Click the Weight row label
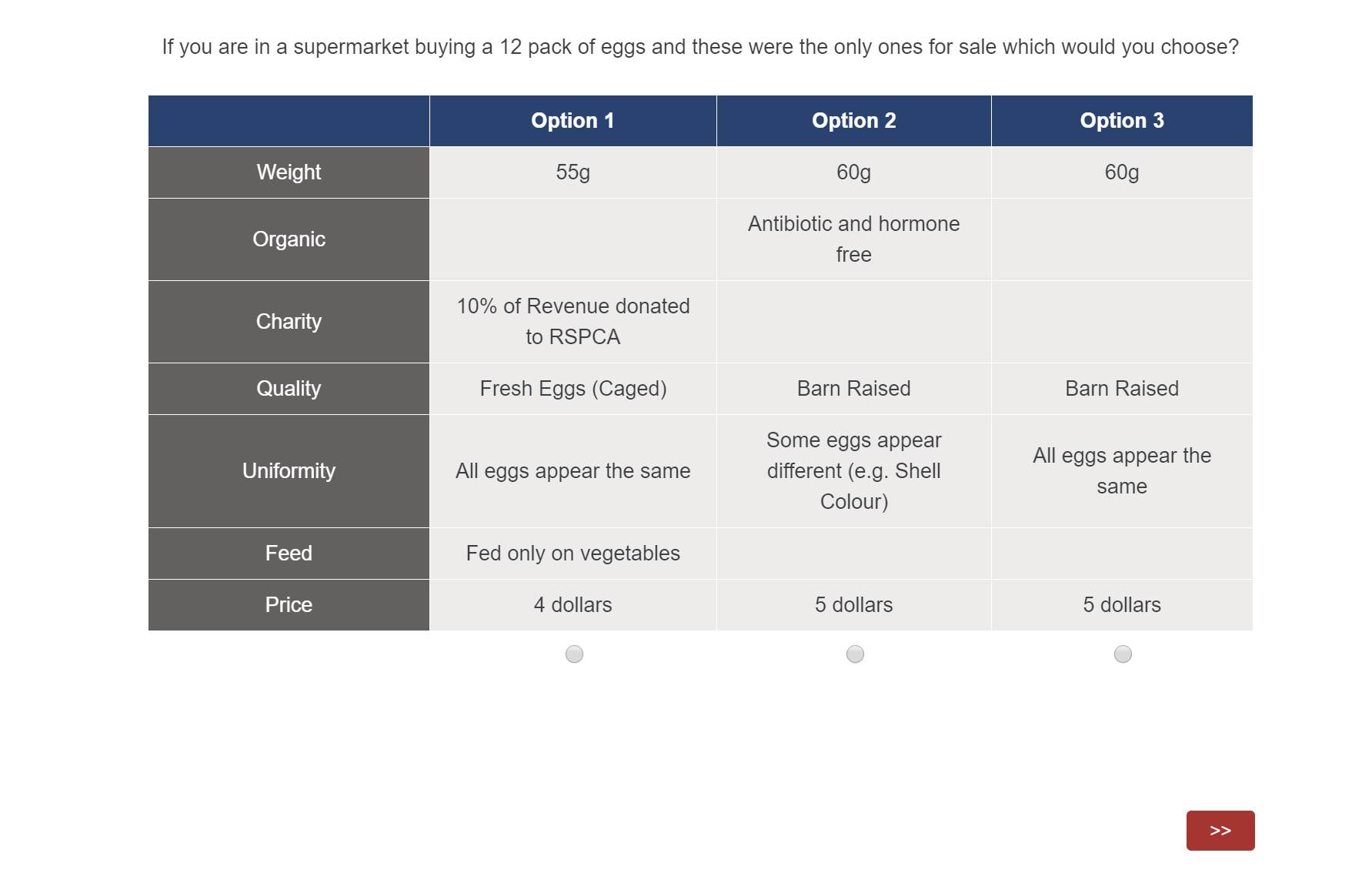This screenshot has width=1372, height=873. (289, 172)
